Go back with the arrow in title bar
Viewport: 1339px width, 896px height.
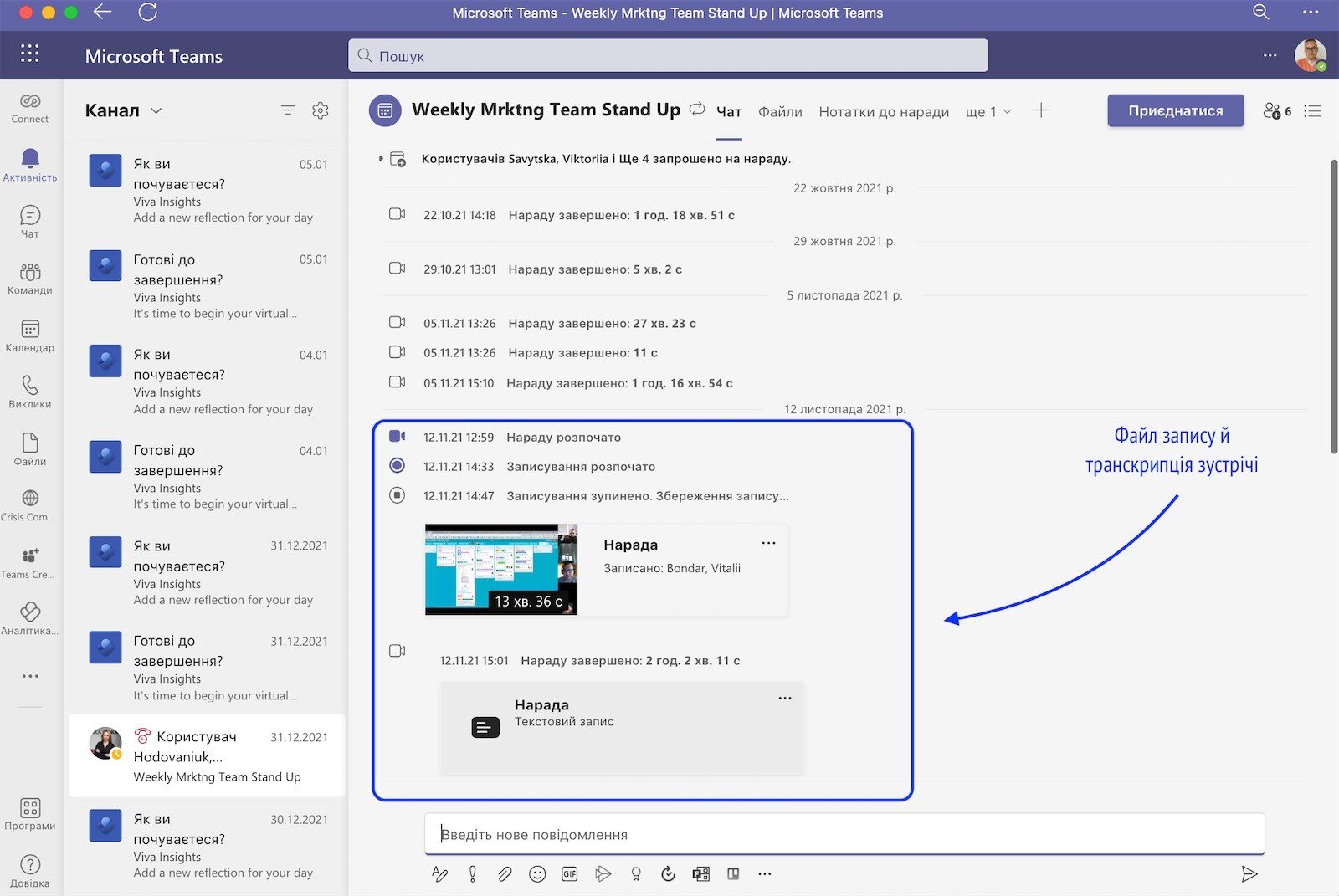coord(102,12)
